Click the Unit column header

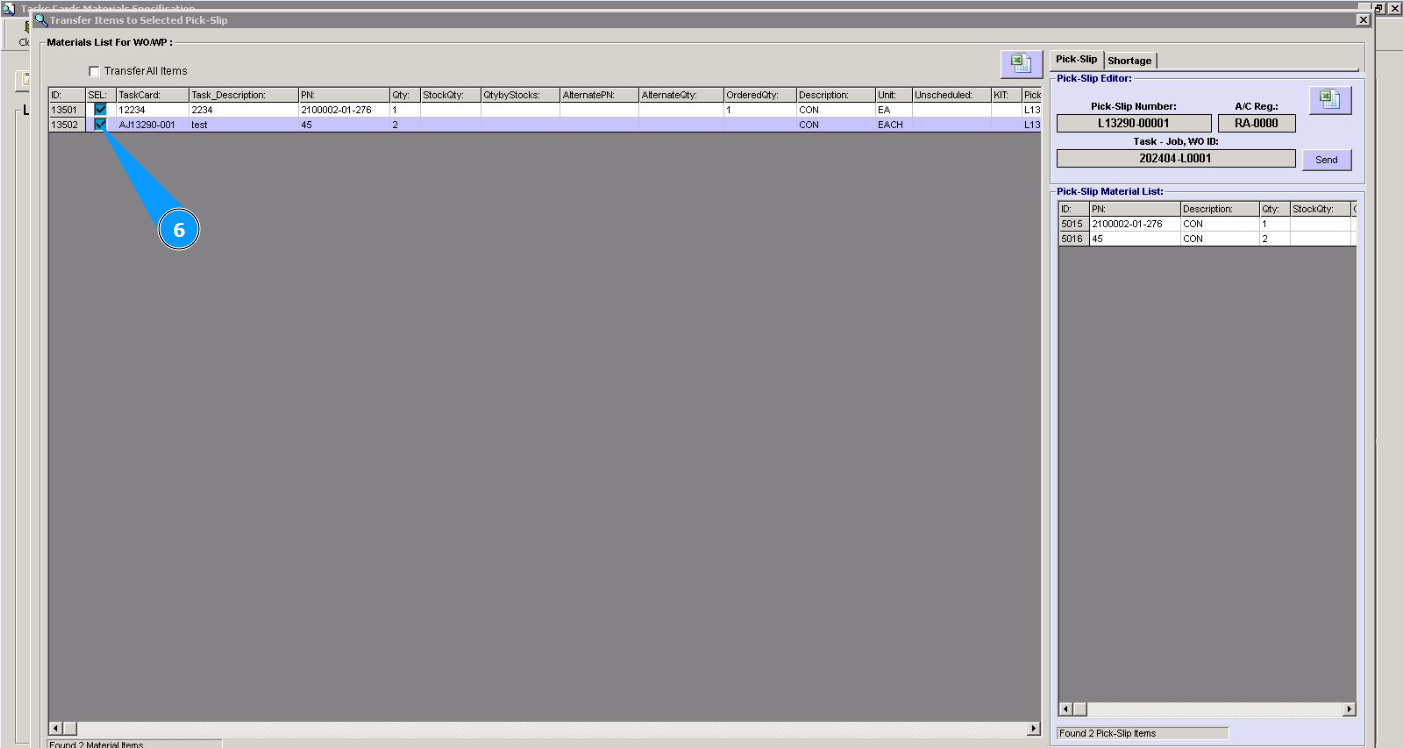(893, 95)
